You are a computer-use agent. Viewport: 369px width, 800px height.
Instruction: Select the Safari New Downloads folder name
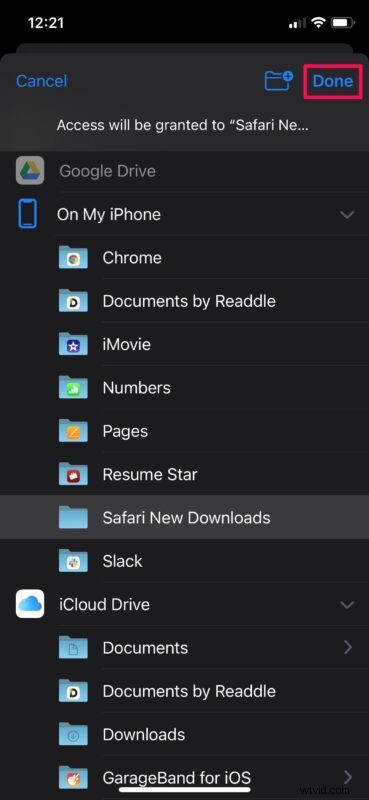point(186,517)
